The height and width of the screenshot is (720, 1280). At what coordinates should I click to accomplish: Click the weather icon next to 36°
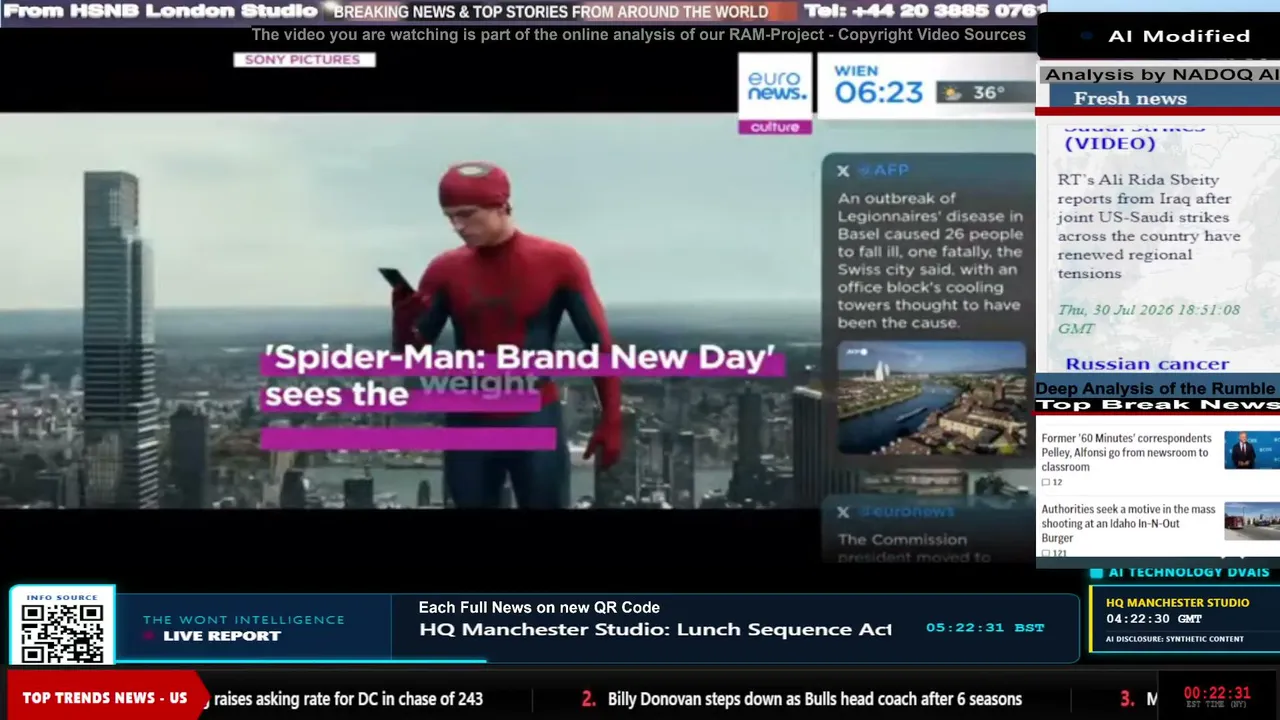click(951, 93)
